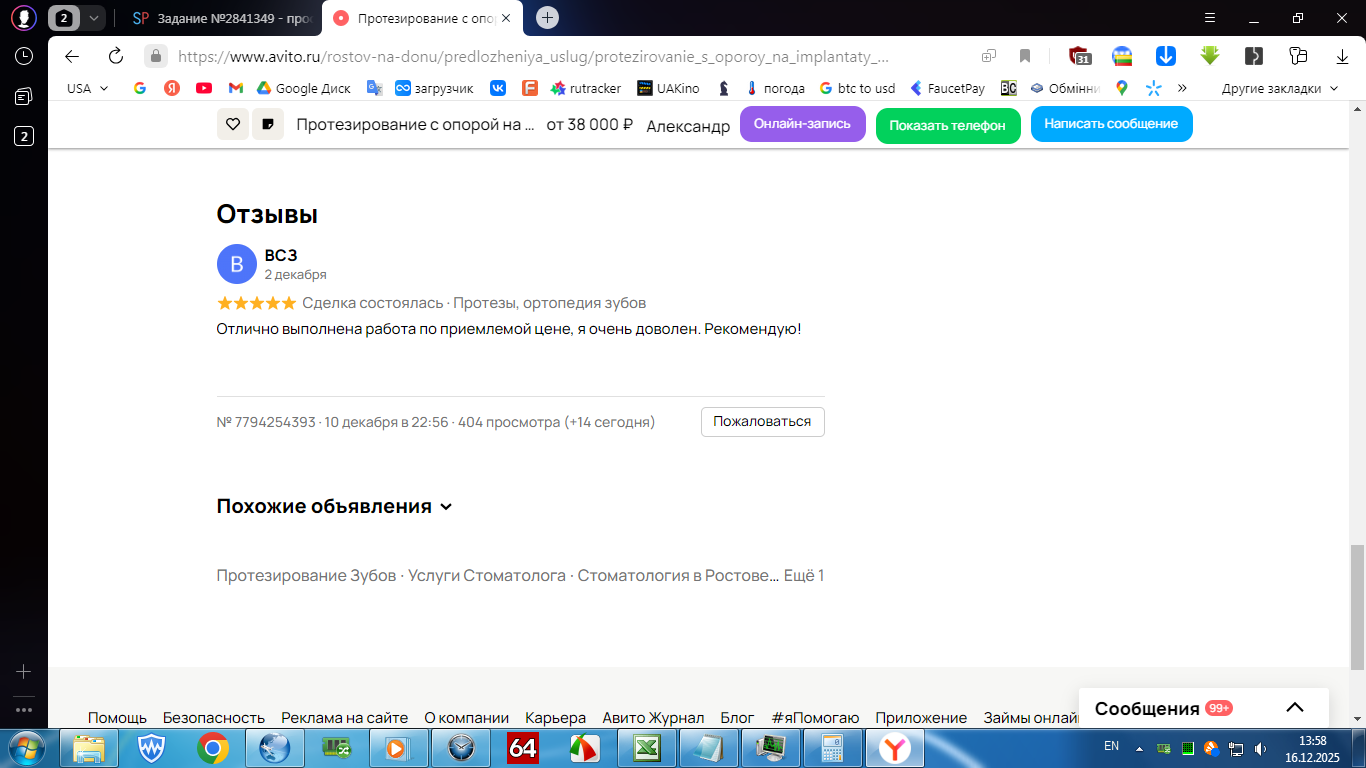Open the USA bookmarks folder dropdown
Image resolution: width=1366 pixels, height=768 pixels.
pos(88,88)
